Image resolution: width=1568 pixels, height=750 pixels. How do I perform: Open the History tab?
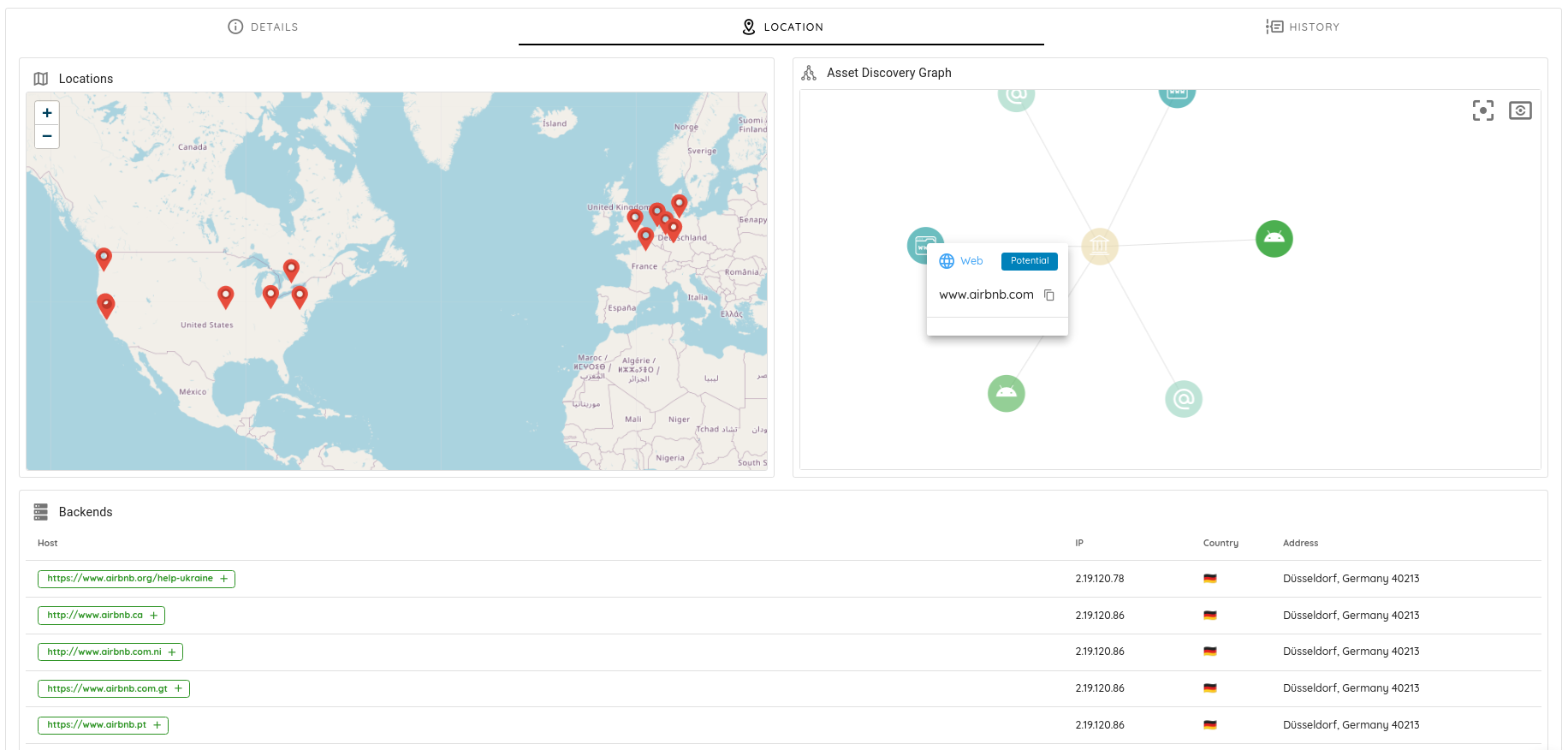(1303, 27)
